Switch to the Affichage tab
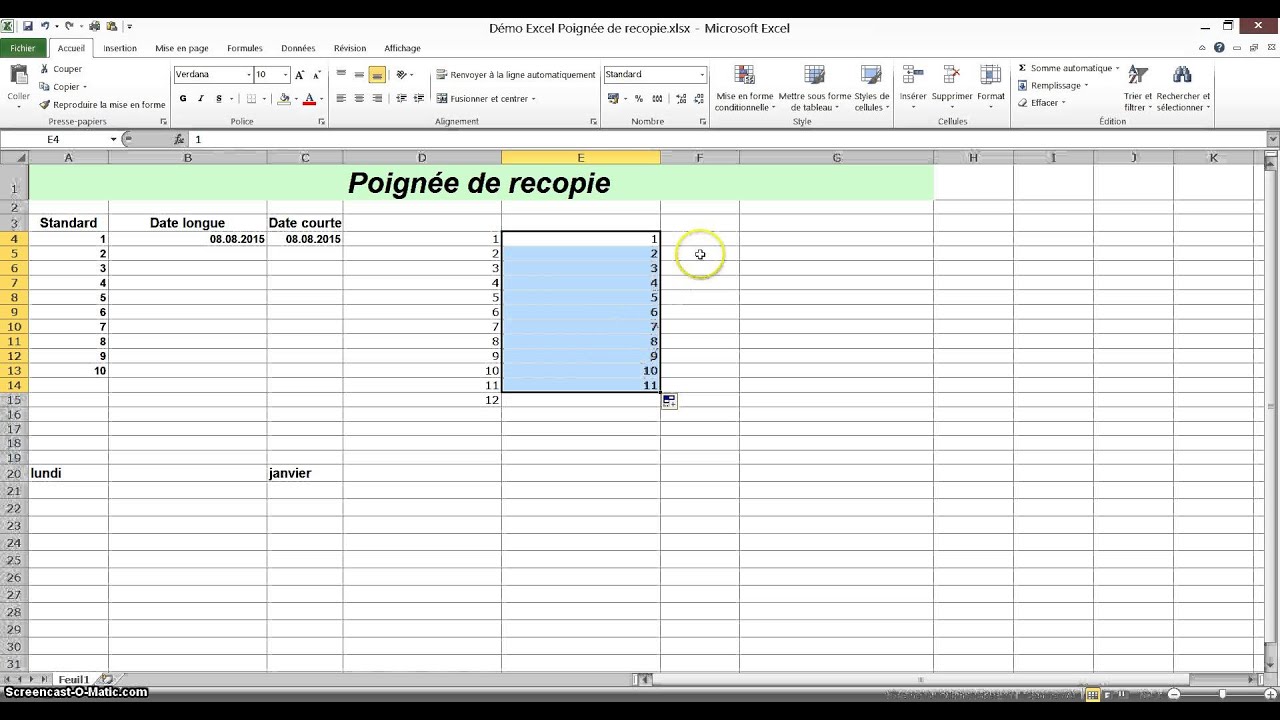 coord(402,48)
